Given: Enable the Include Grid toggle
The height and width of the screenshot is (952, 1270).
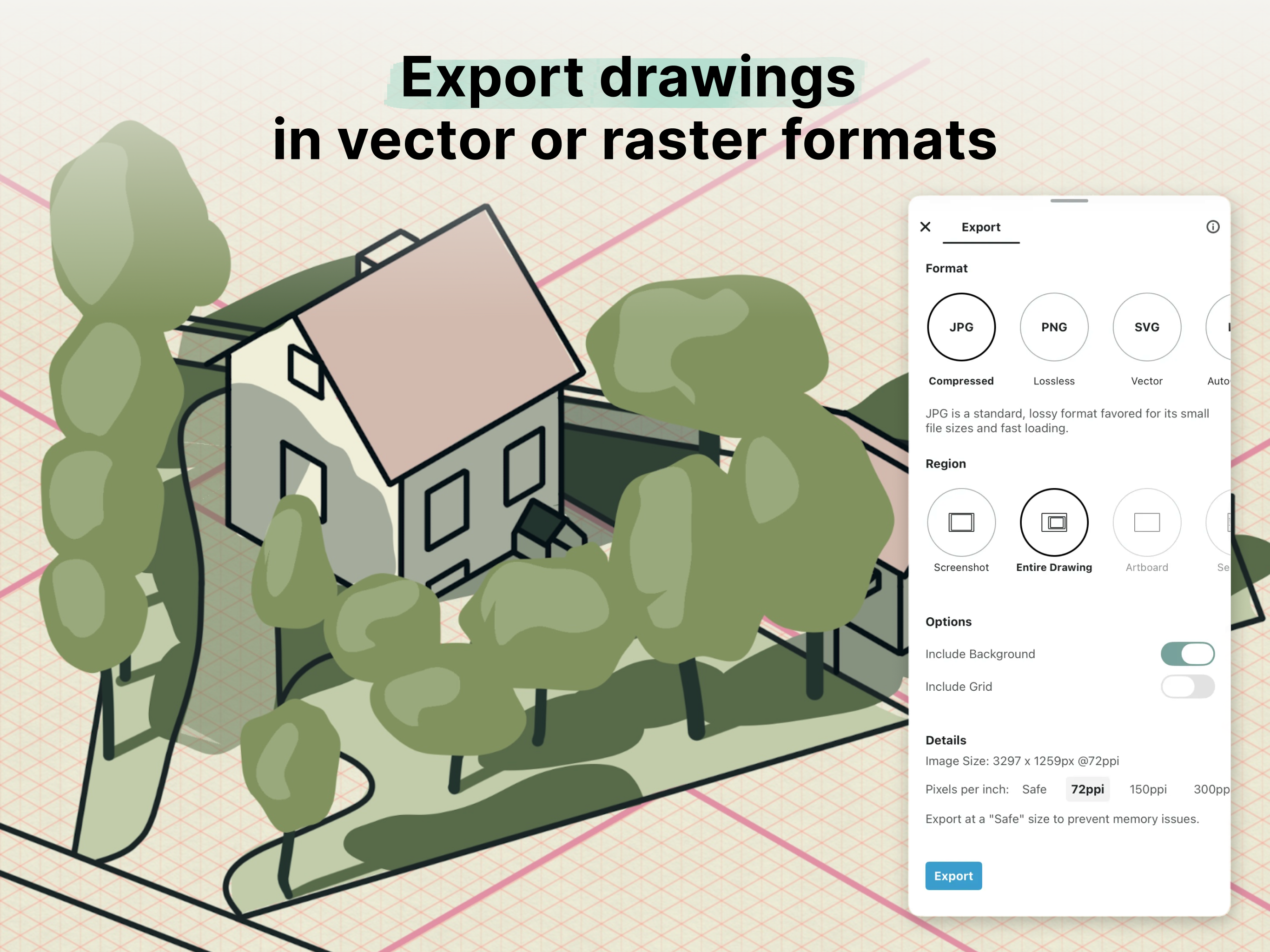Looking at the screenshot, I should 1187,686.
